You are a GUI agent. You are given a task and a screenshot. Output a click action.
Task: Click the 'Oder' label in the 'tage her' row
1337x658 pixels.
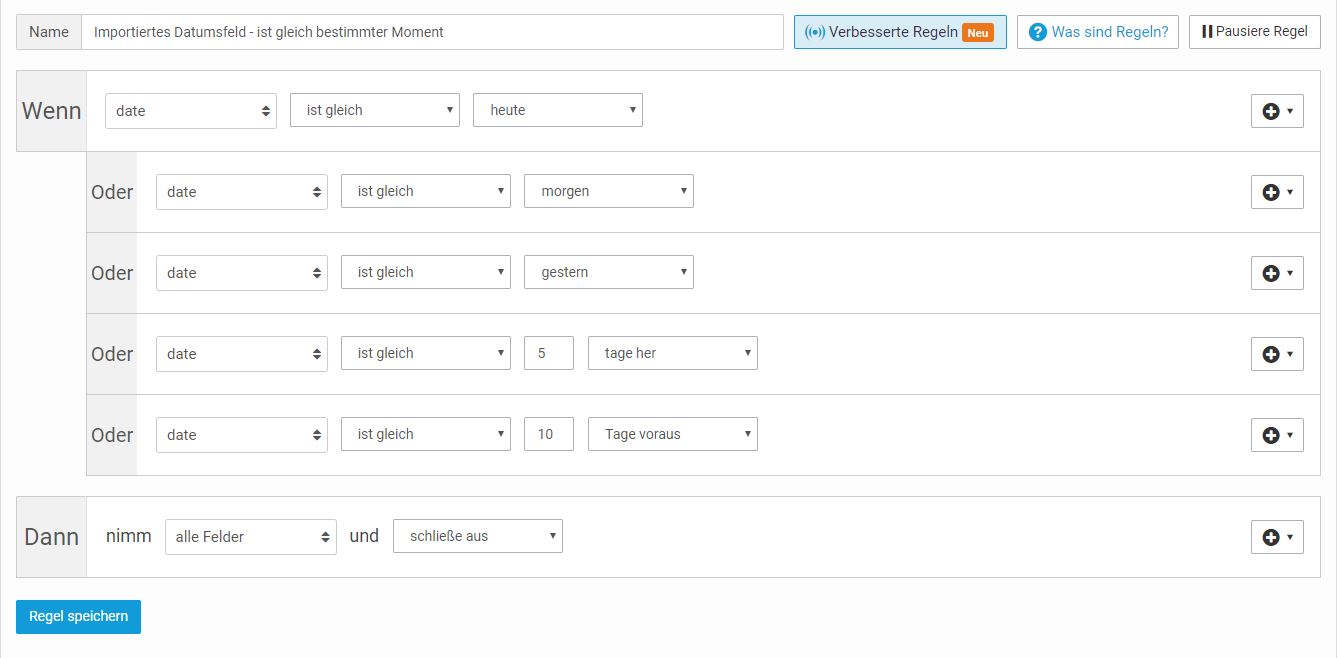[112, 354]
